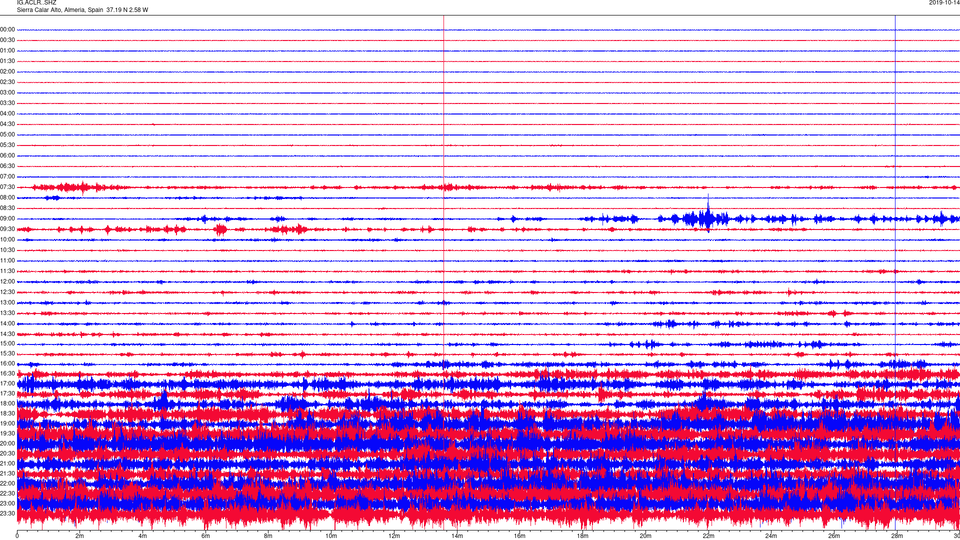Viewport: 960px width, 540px height.
Task: Select the 11:00 time label
Action: point(7,261)
